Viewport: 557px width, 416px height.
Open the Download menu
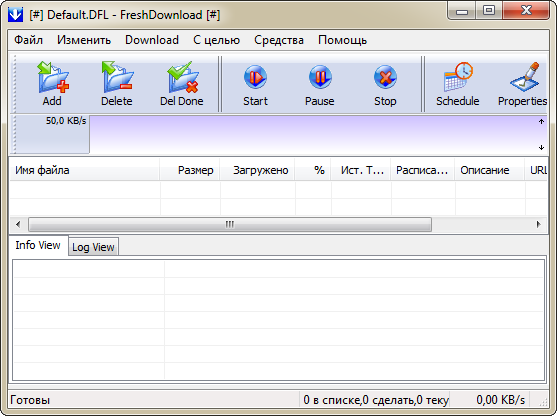[152, 40]
